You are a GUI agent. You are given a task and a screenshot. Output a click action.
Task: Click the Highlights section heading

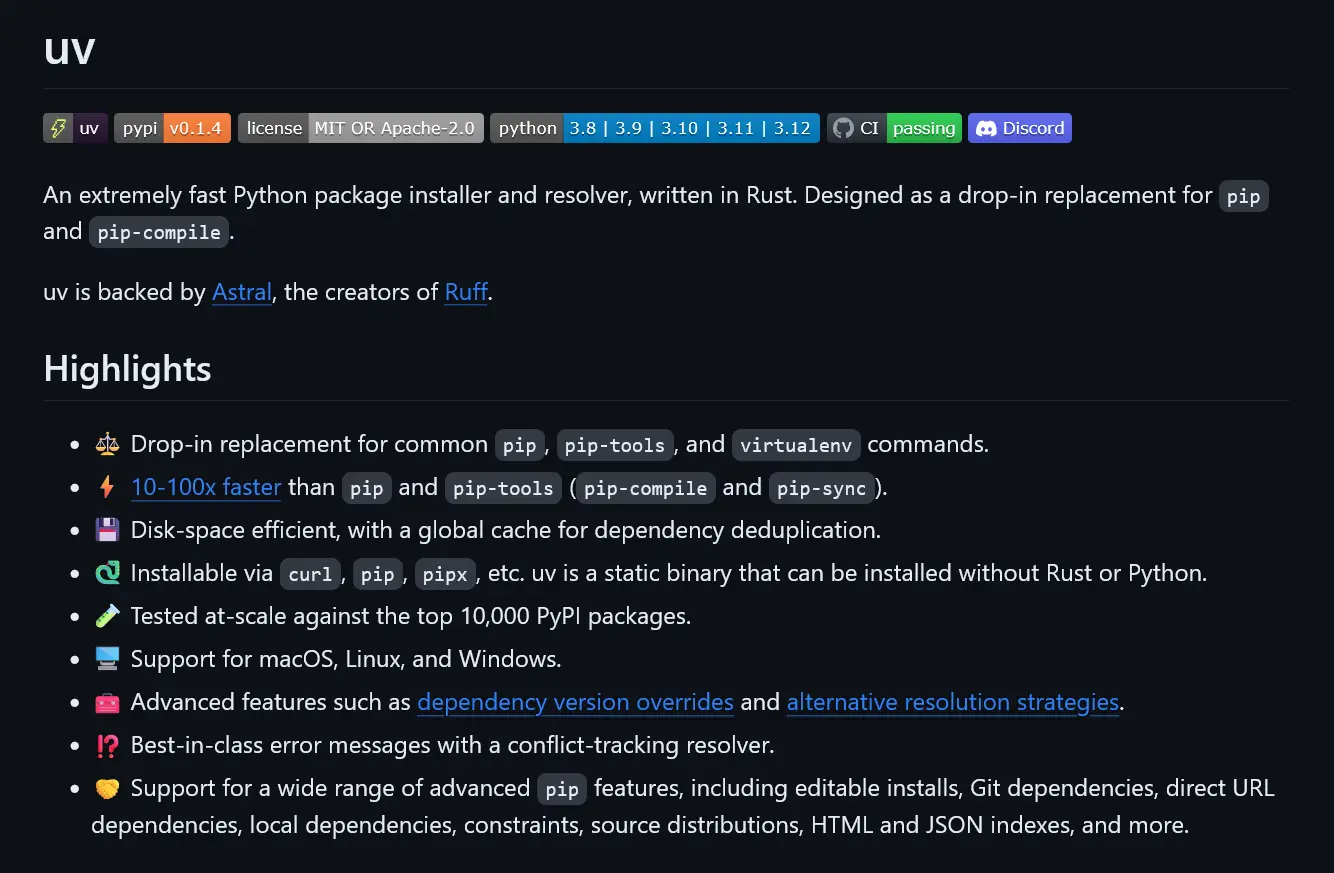click(x=127, y=369)
